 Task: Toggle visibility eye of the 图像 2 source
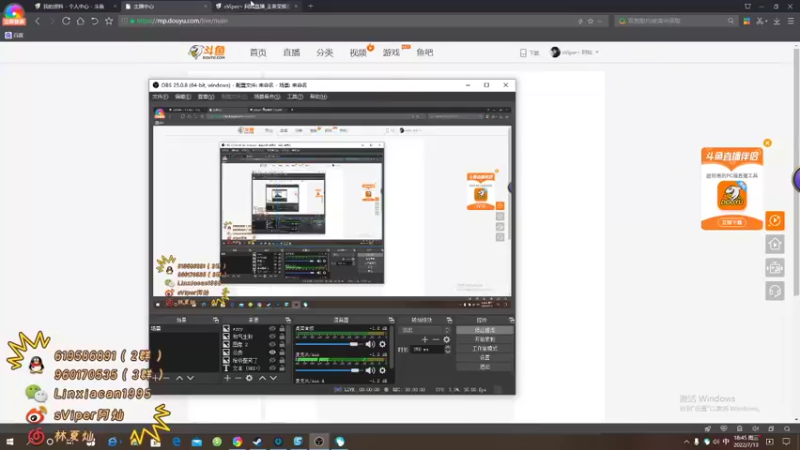click(272, 344)
